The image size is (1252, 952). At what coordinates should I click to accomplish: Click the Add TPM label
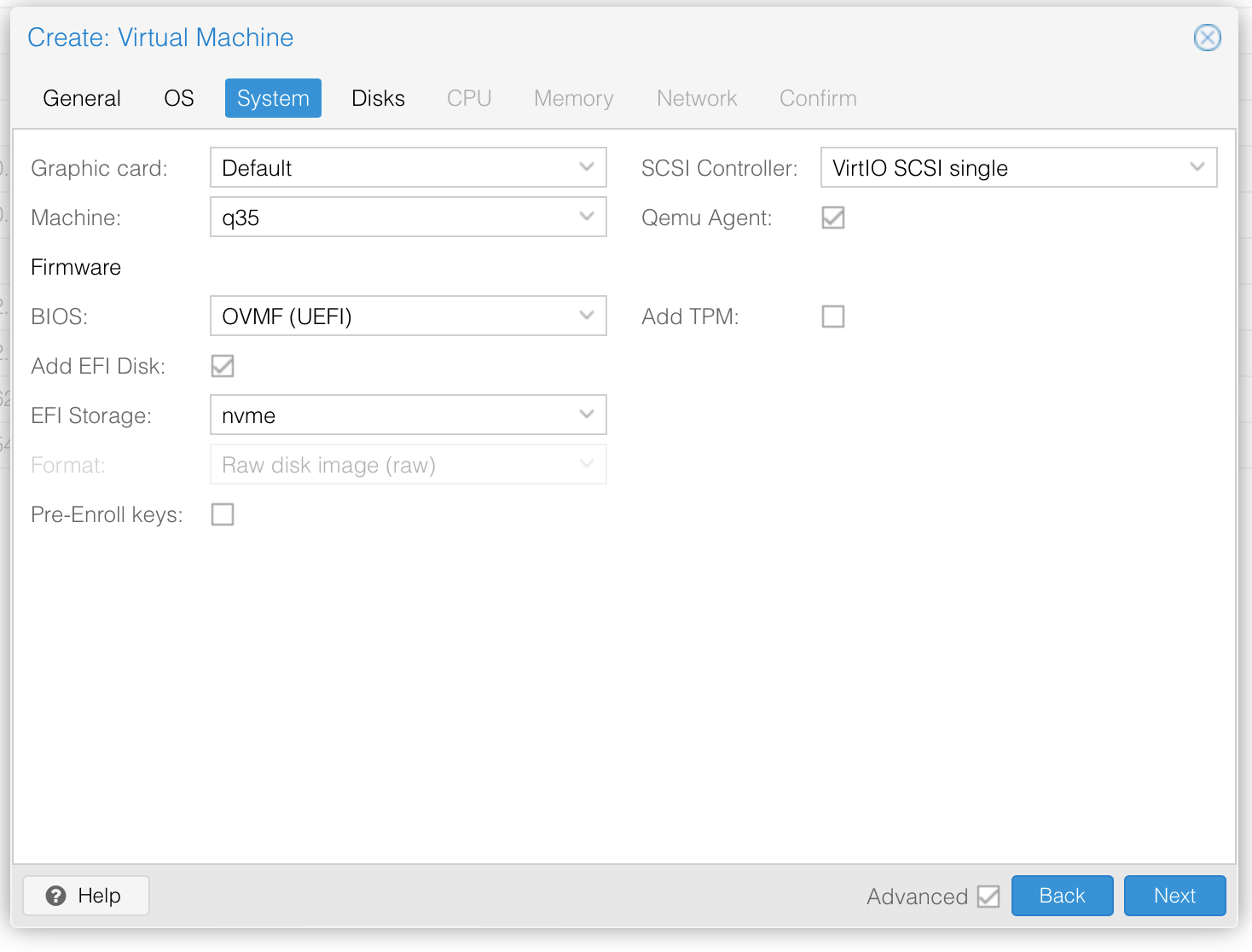click(x=690, y=316)
